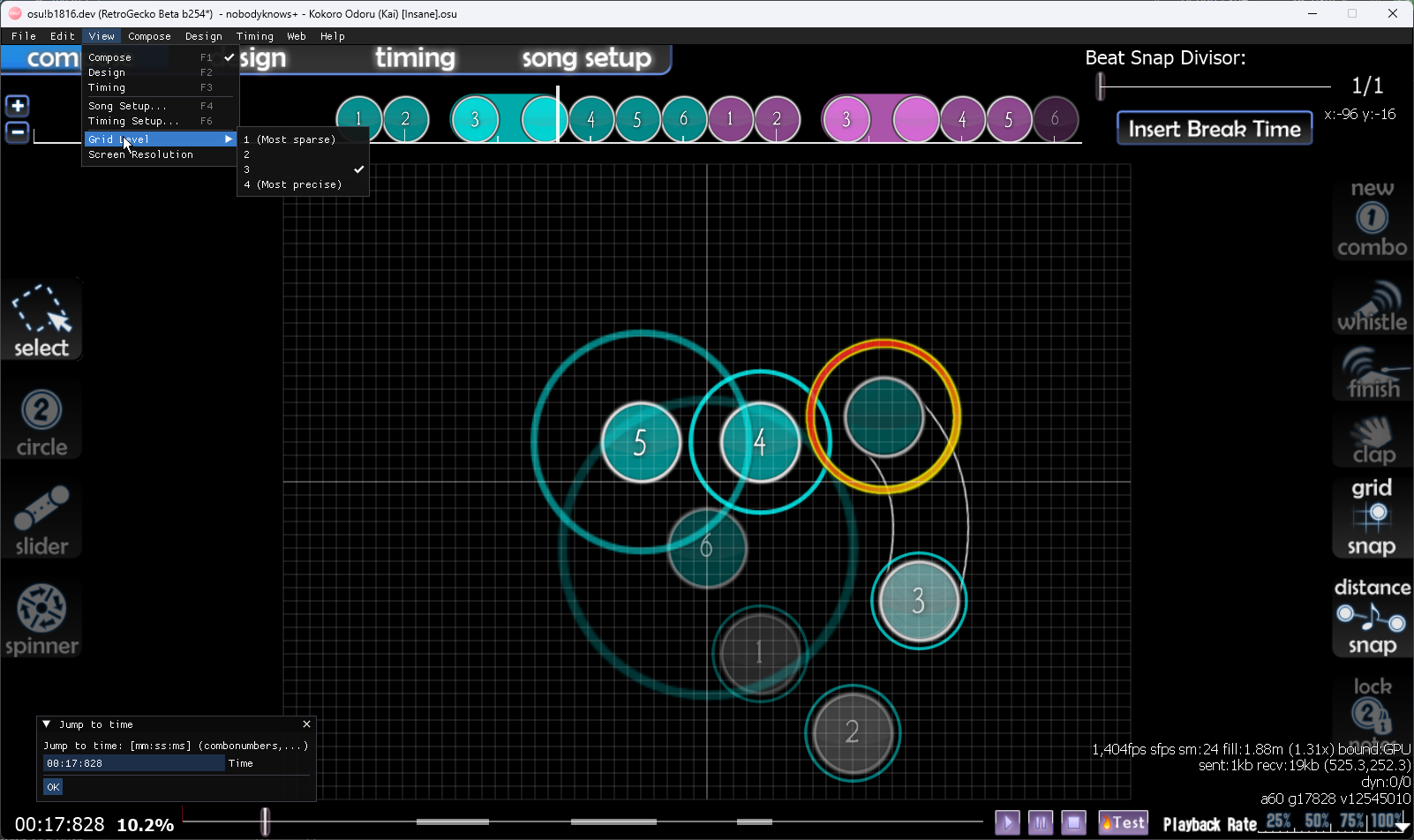Click OK in Jump to time dialog

(x=53, y=787)
